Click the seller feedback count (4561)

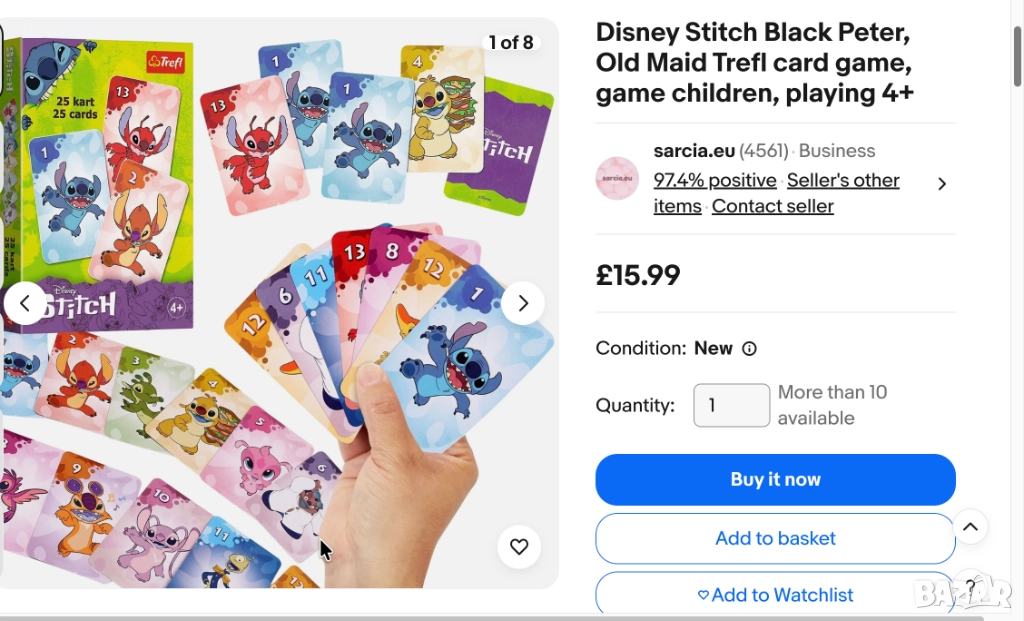click(764, 151)
